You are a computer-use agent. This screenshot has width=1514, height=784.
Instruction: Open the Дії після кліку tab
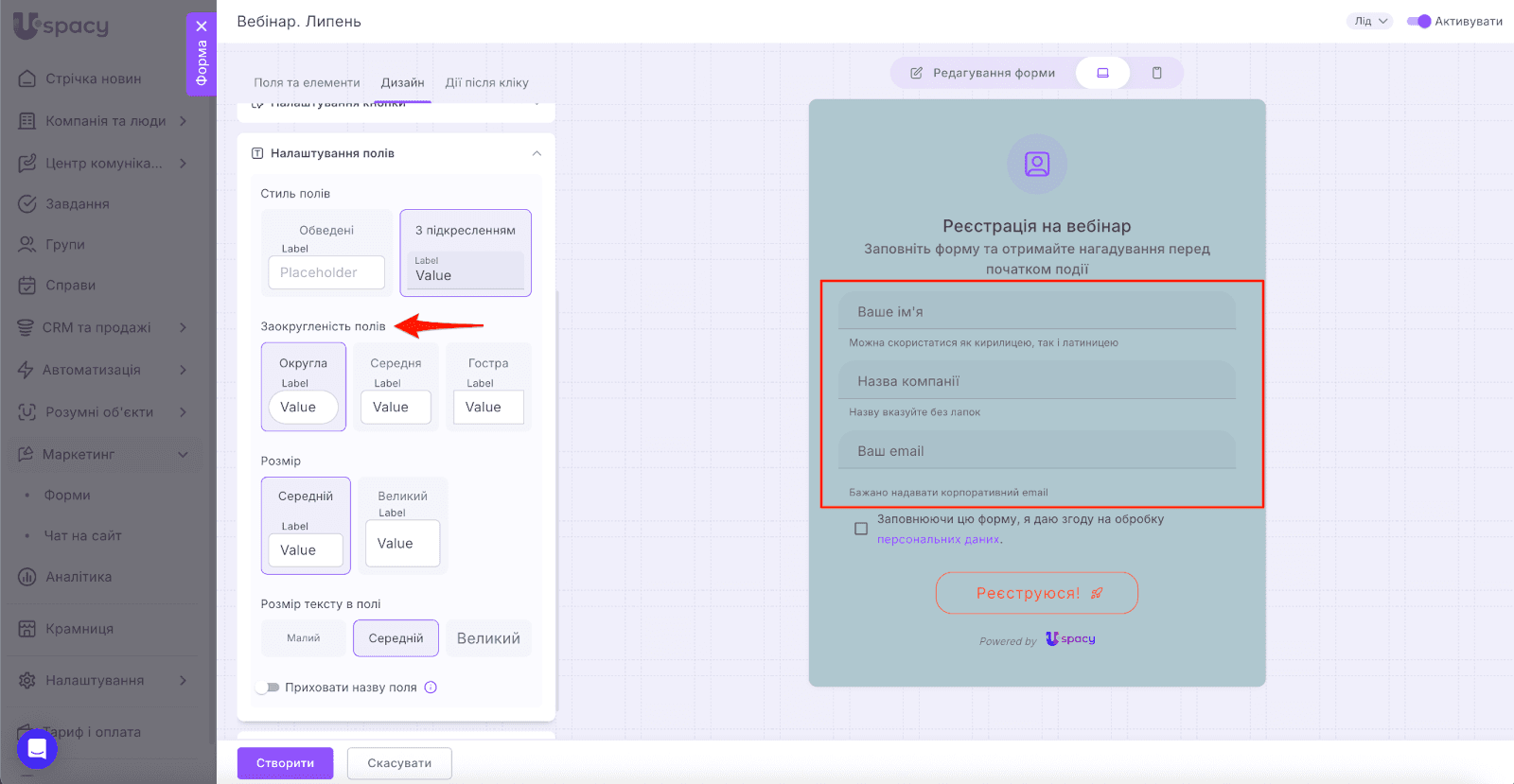tap(486, 83)
